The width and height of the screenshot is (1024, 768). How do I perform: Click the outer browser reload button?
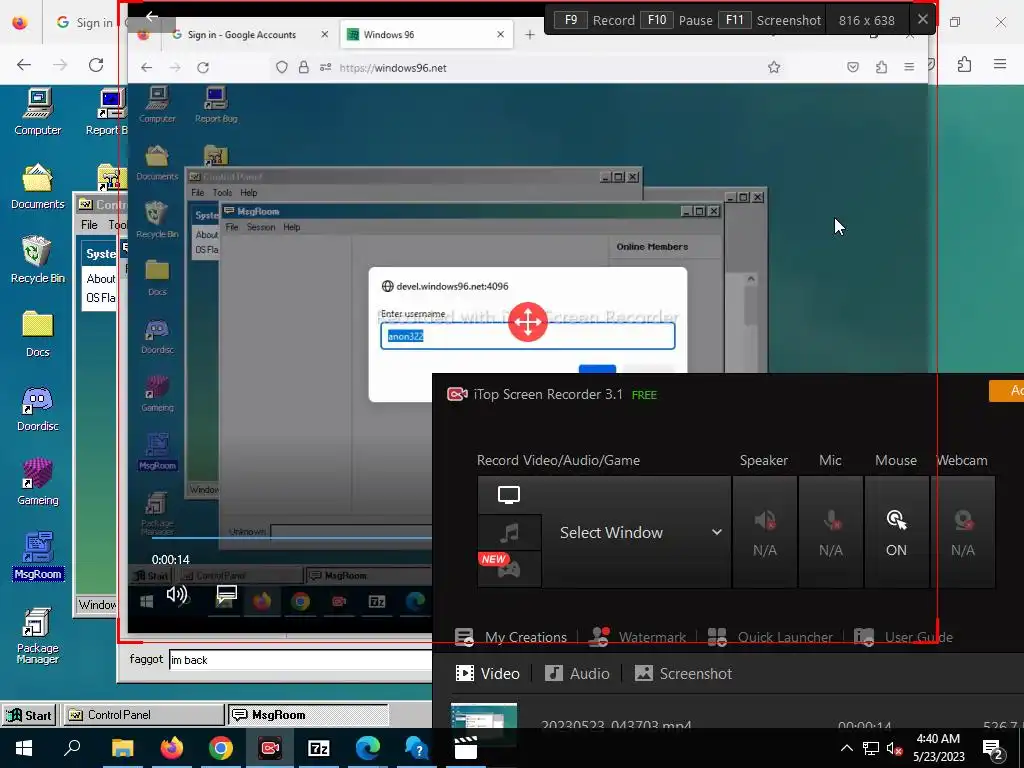point(96,65)
